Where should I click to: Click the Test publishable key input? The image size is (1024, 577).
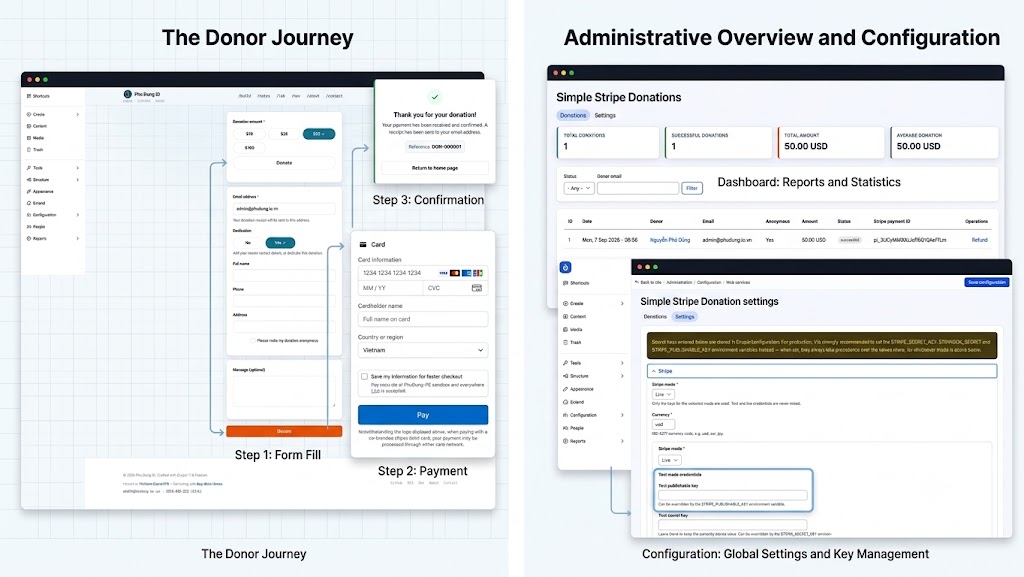[x=732, y=495]
